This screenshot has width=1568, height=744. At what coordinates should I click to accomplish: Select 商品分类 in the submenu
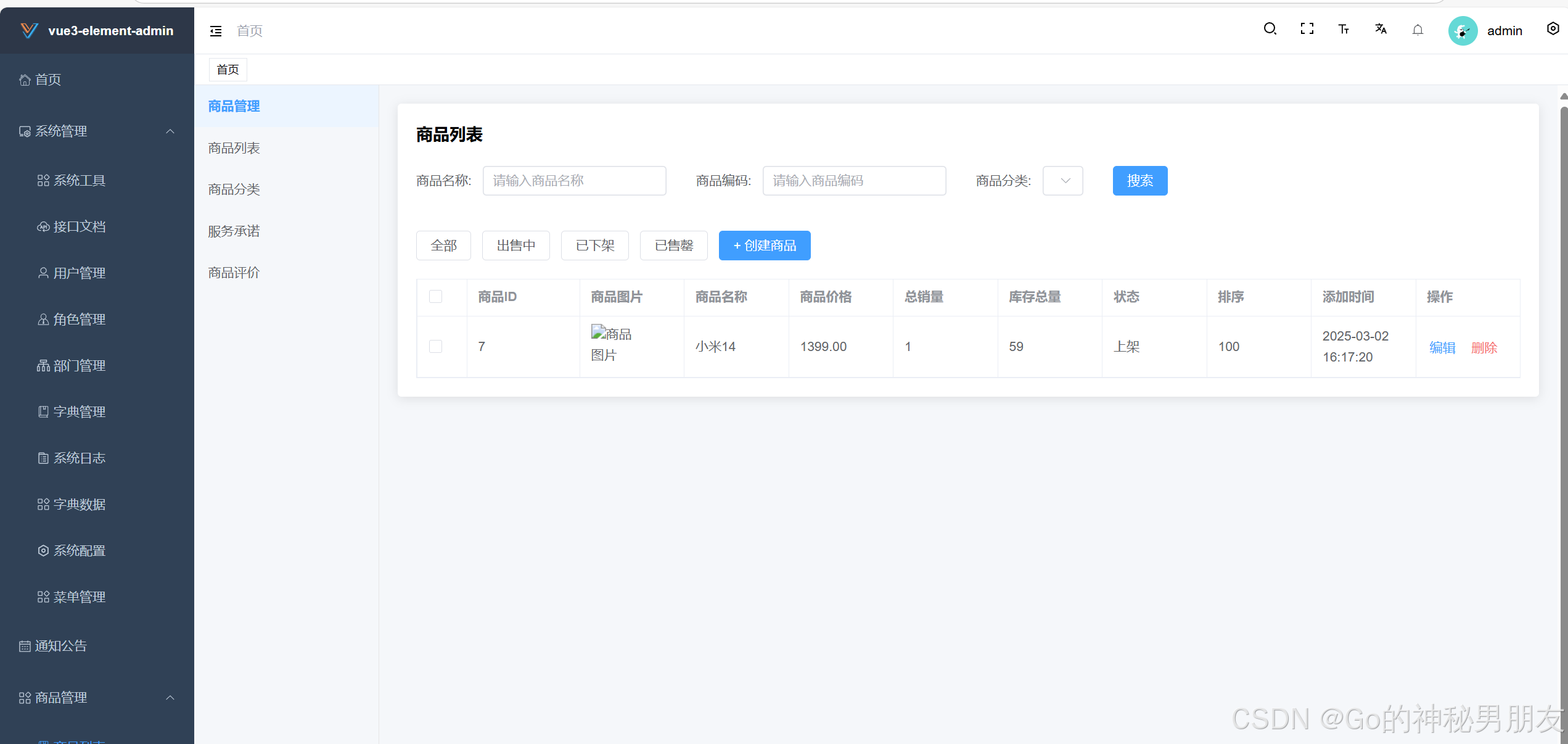tap(234, 189)
